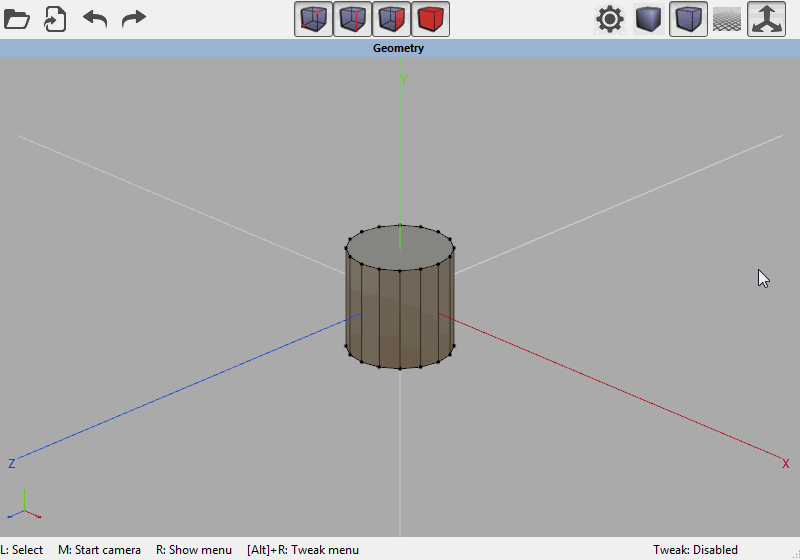Switch to vertex selection mode
This screenshot has height=560, width=800.
[313, 19]
